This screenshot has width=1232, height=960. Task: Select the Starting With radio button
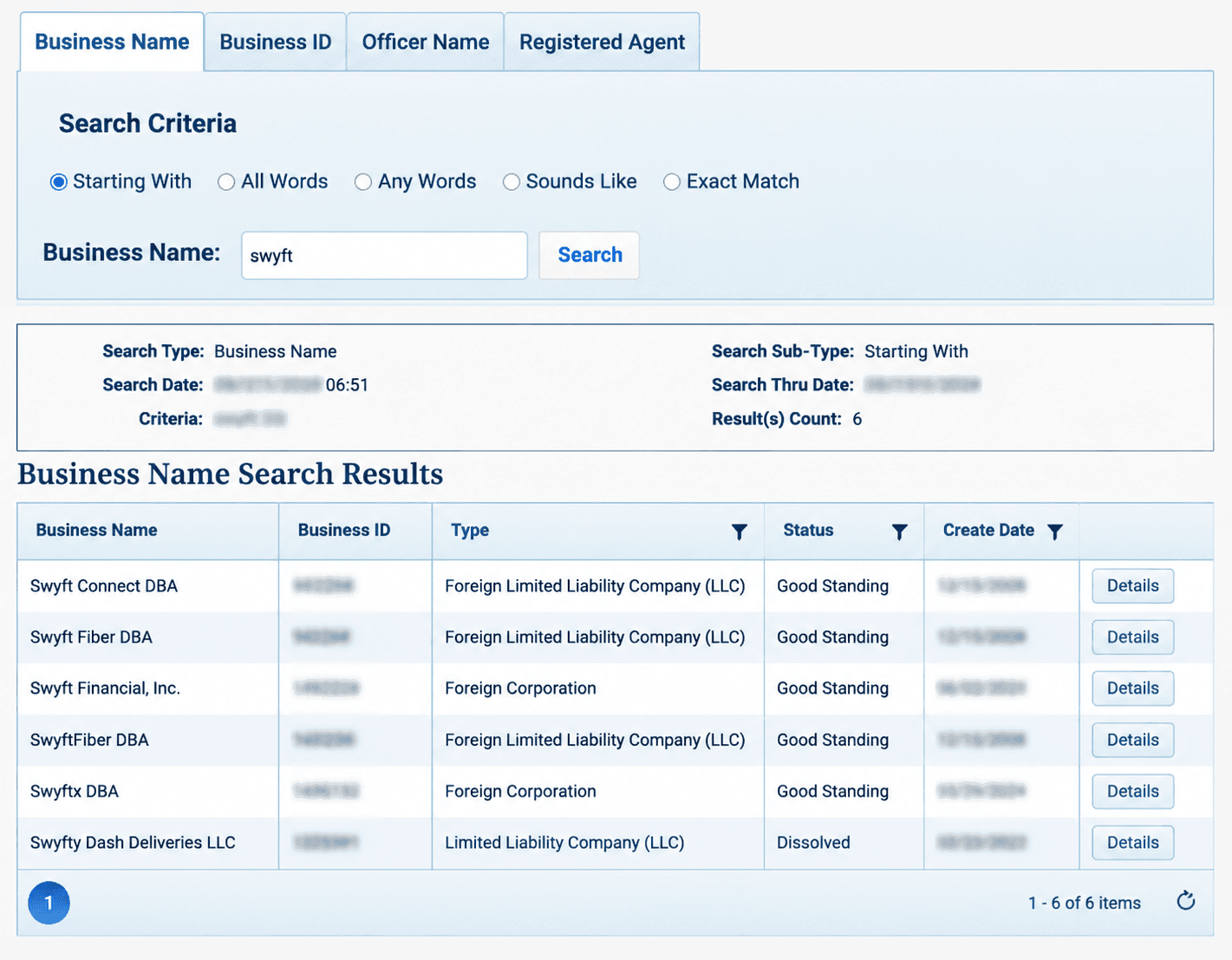(x=58, y=182)
